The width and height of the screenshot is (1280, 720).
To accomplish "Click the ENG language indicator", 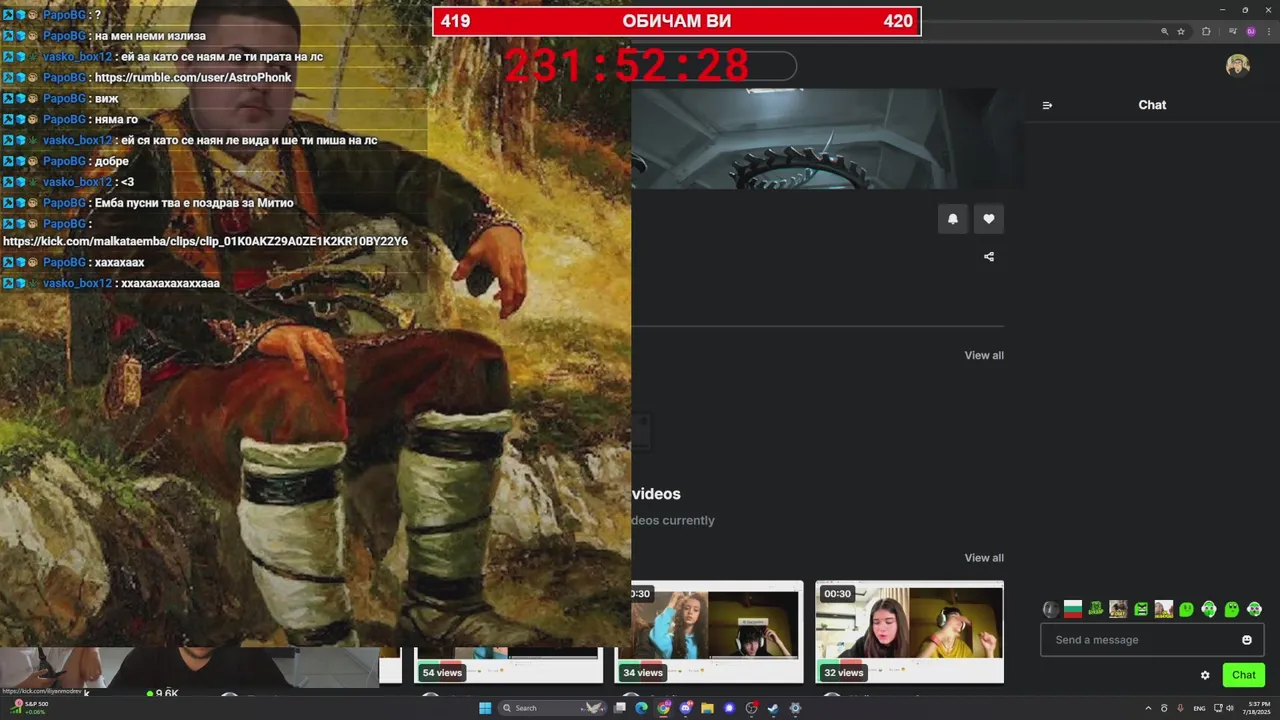I will [x=1199, y=708].
